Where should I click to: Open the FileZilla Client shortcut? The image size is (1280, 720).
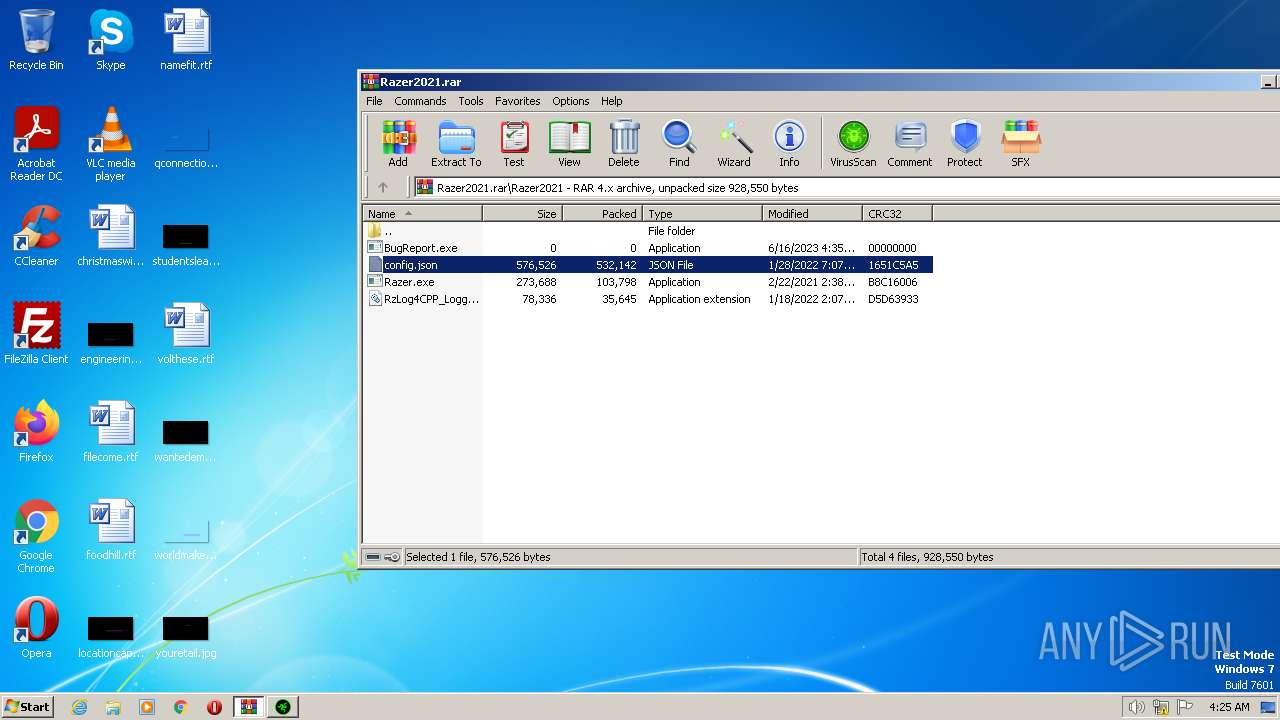(x=36, y=334)
